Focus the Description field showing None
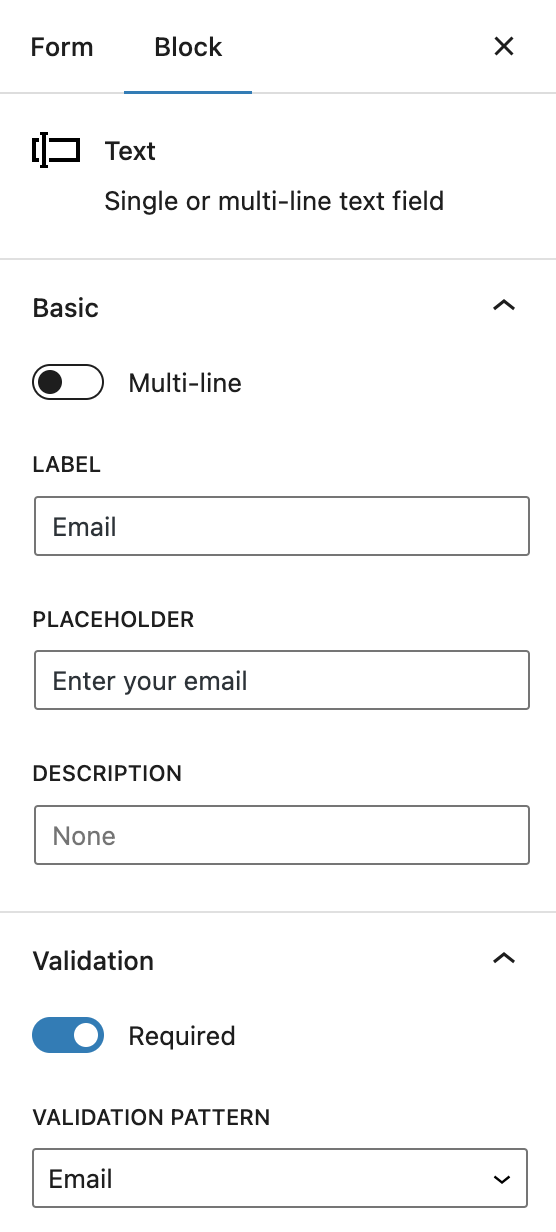The image size is (556, 1232). point(282,835)
